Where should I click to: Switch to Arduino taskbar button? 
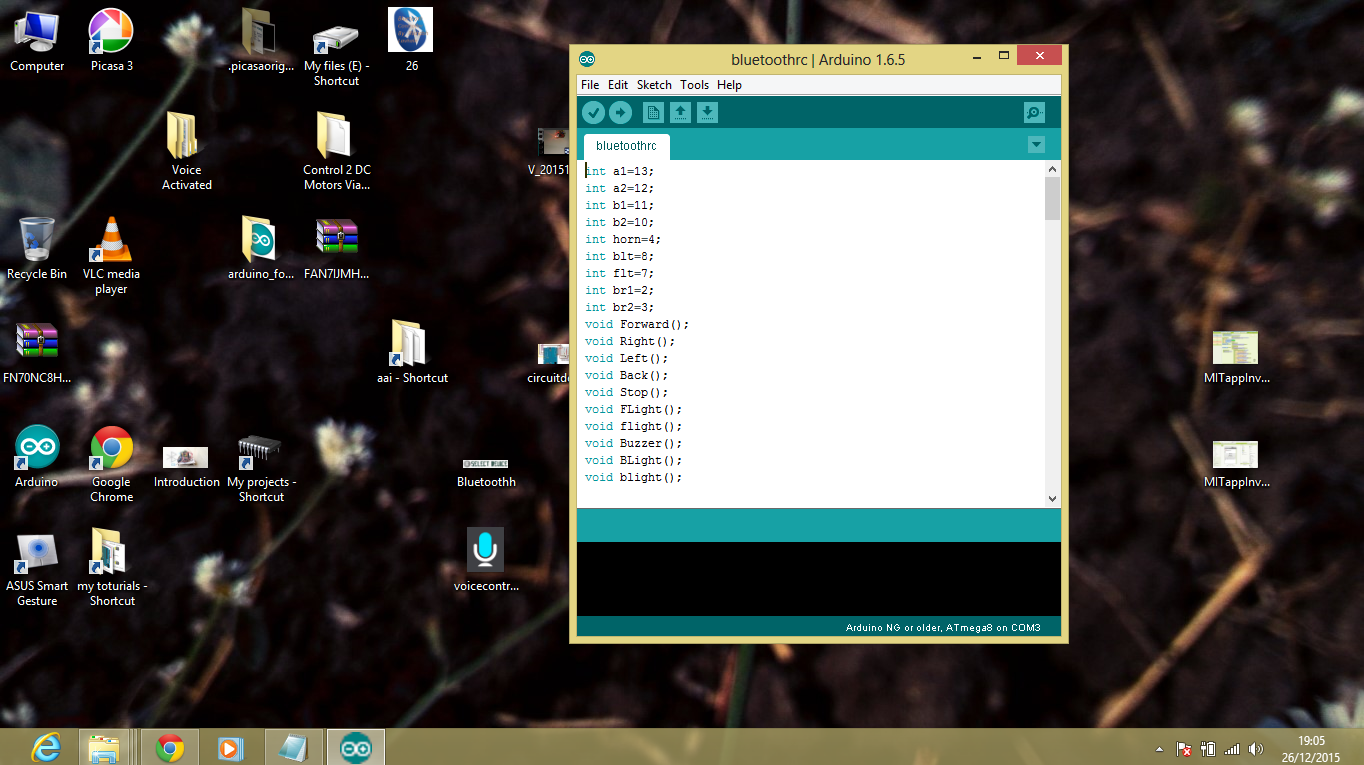pyautogui.click(x=355, y=747)
